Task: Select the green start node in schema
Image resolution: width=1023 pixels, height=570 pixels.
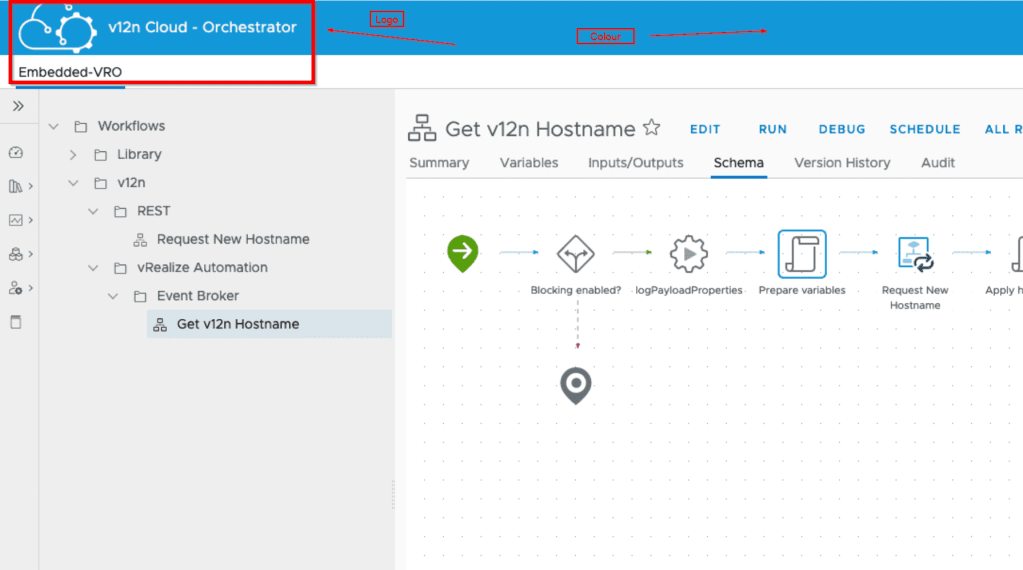Action: coord(462,253)
